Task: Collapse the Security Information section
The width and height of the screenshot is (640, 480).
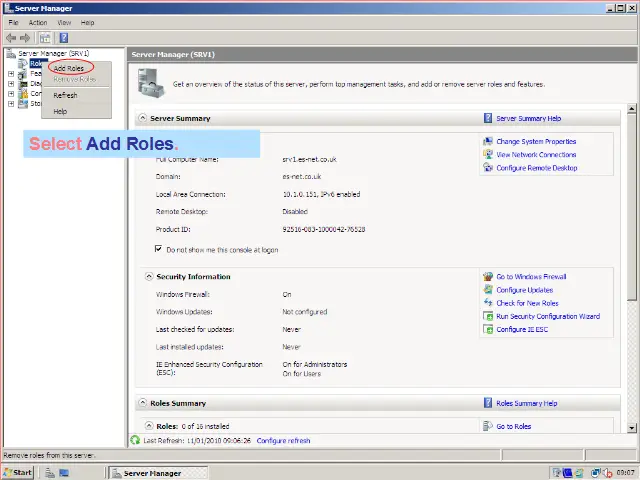Action: coord(149,276)
